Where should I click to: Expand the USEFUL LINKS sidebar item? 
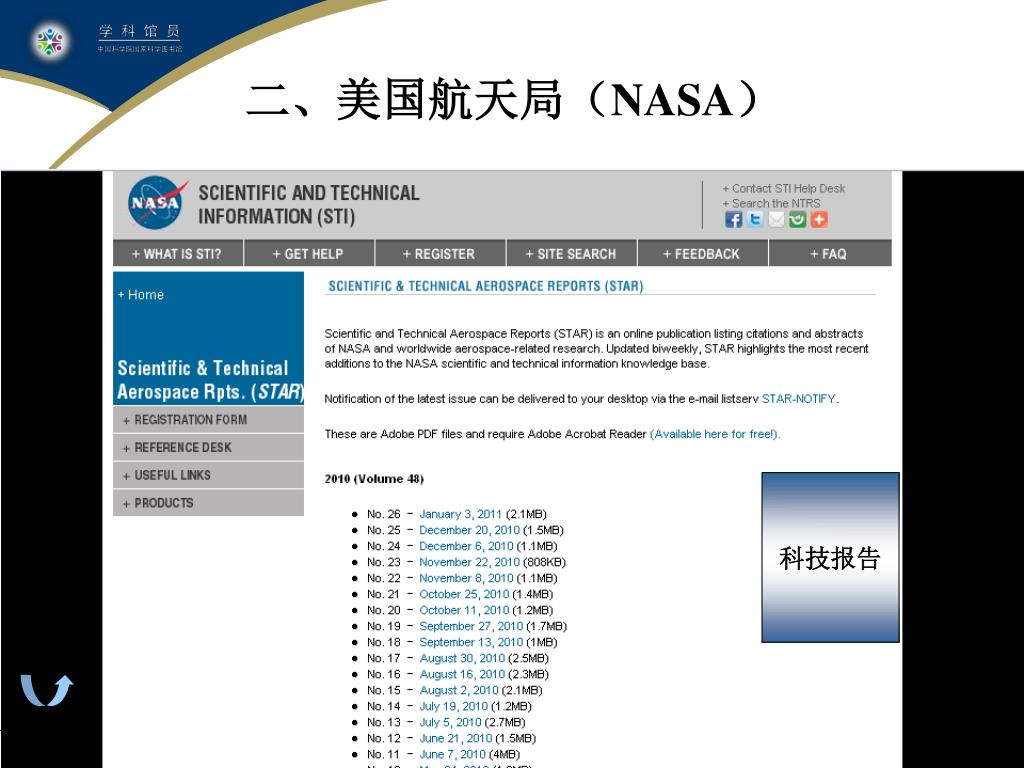point(208,475)
